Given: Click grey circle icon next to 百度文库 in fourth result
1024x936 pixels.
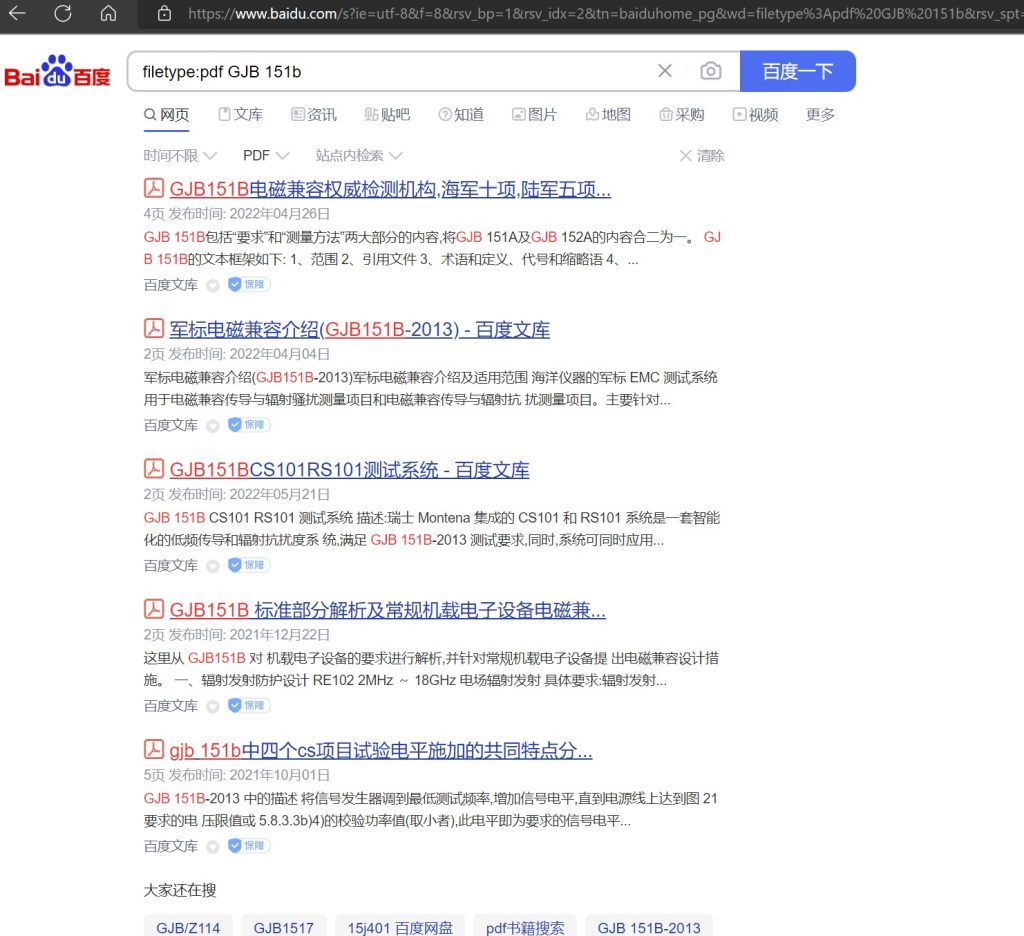Looking at the screenshot, I should coord(213,707).
